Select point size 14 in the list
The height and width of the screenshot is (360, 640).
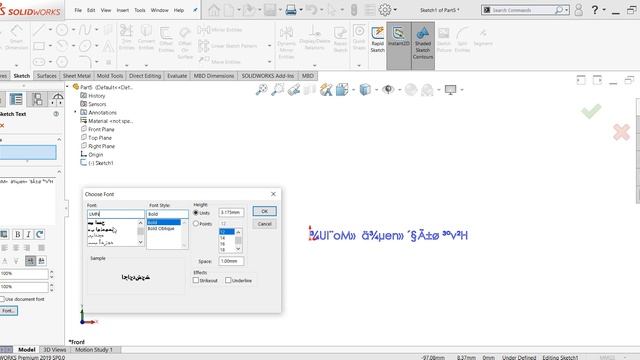(223, 238)
